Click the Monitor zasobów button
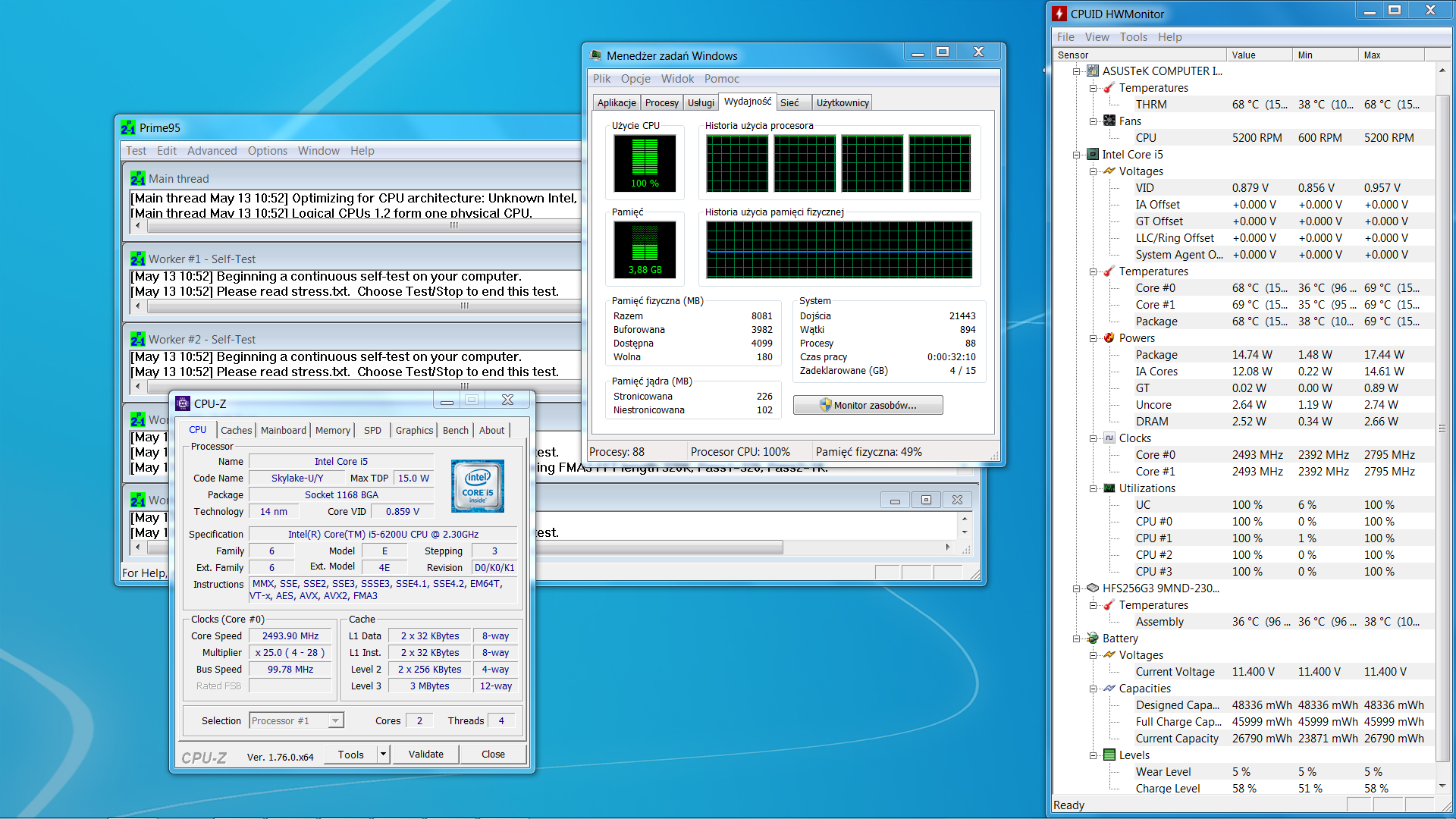The height and width of the screenshot is (819, 1456). click(868, 405)
